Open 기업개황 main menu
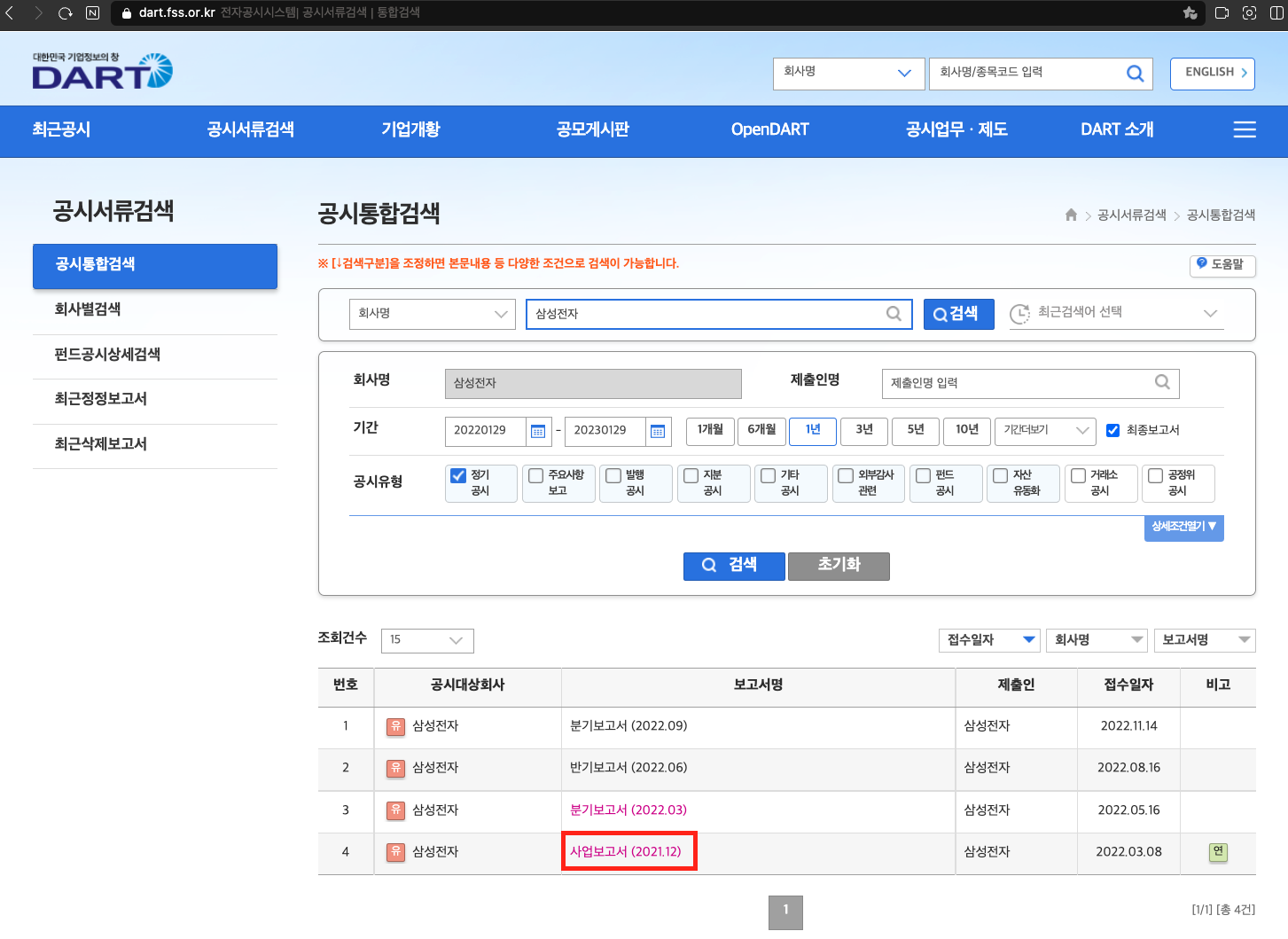The width and height of the screenshot is (1288, 939). coord(410,129)
